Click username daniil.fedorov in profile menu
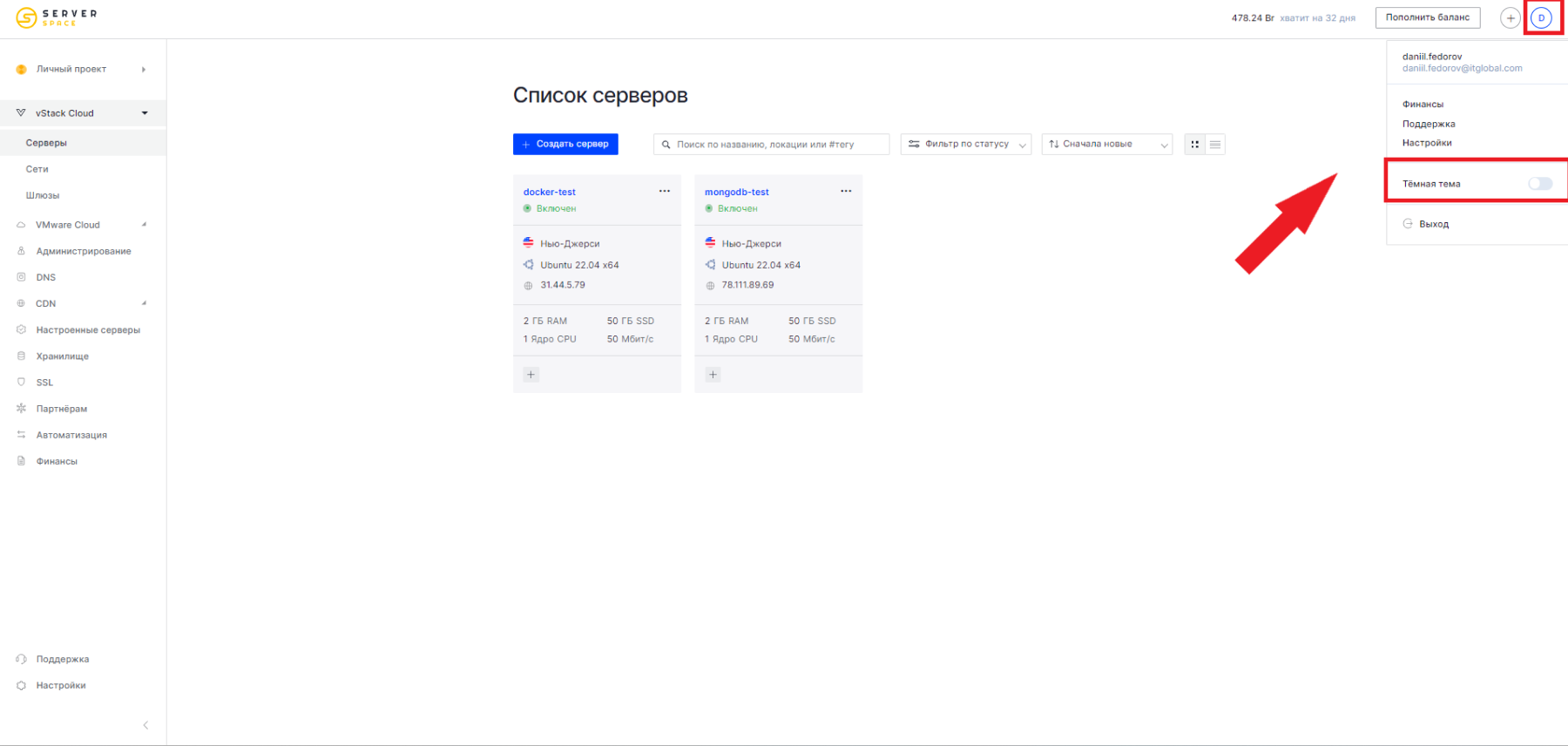Image resolution: width=1568 pixels, height=746 pixels. 1432,57
